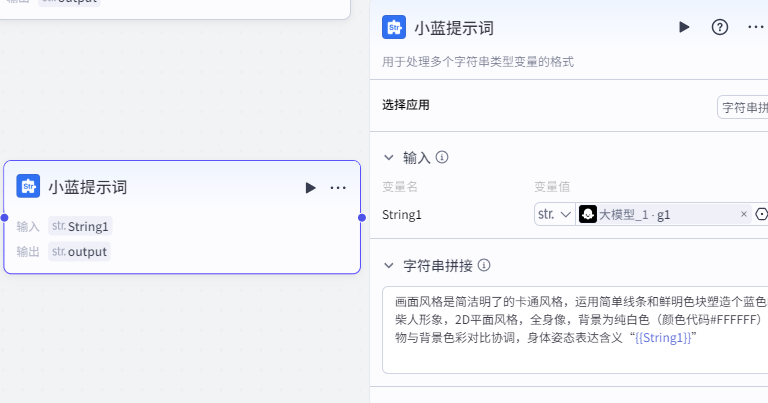Open the 选择应用 dropdown showing 字符串拼
Image resolution: width=768 pixels, height=403 pixels.
click(743, 107)
